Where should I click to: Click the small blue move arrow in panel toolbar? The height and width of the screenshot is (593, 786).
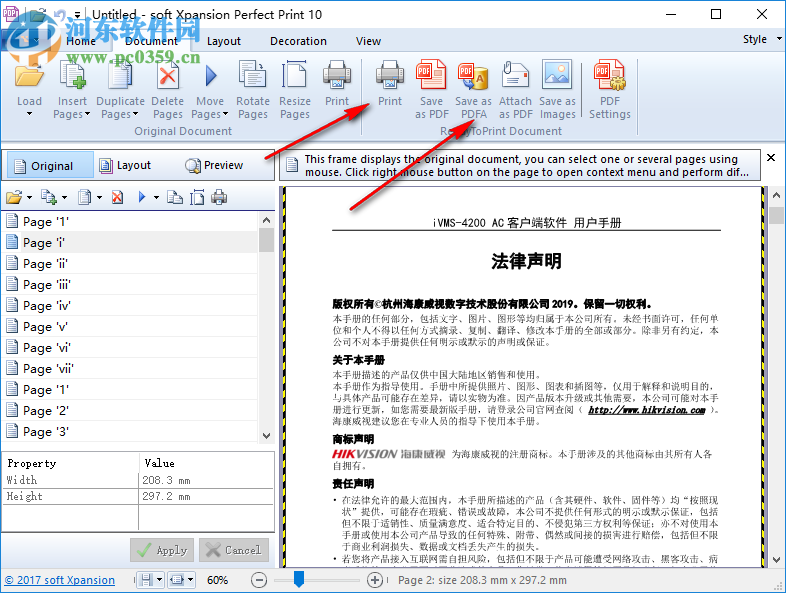coord(142,197)
